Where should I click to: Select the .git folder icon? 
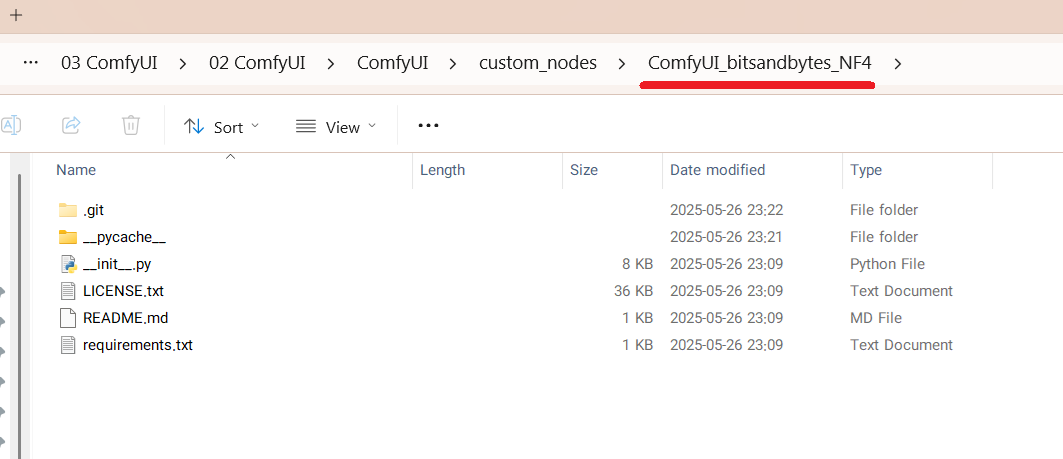68,210
